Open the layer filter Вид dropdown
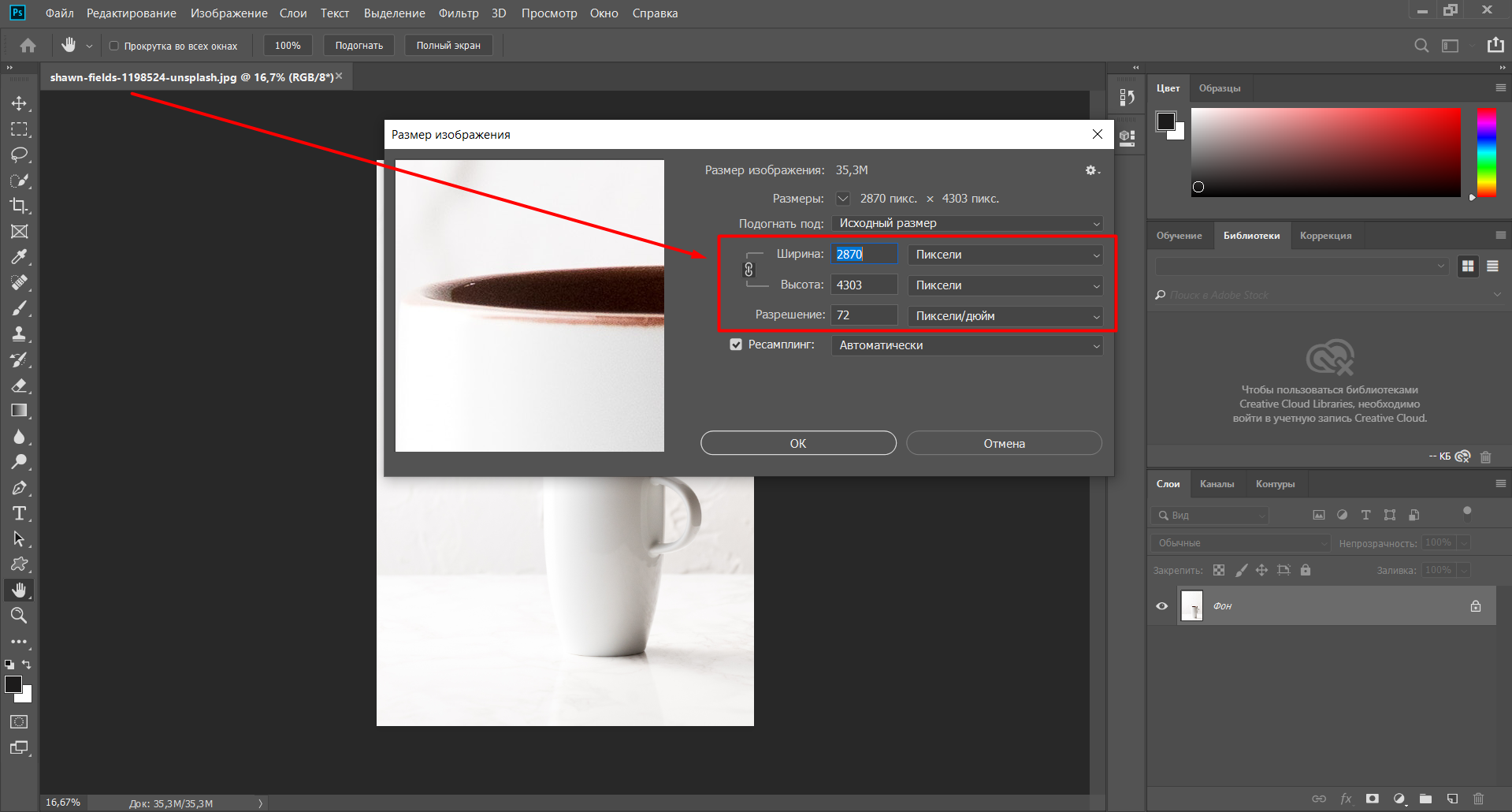The image size is (1512, 812). pyautogui.click(x=1210, y=516)
